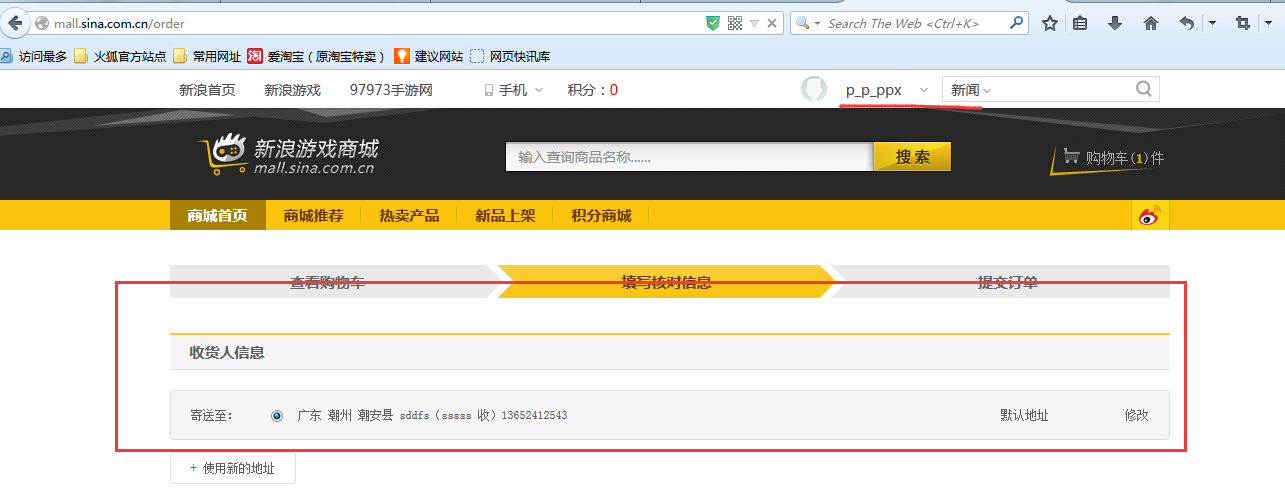Switch to 商城推荐 tab
Screen dimensions: 1285x492
[313, 215]
